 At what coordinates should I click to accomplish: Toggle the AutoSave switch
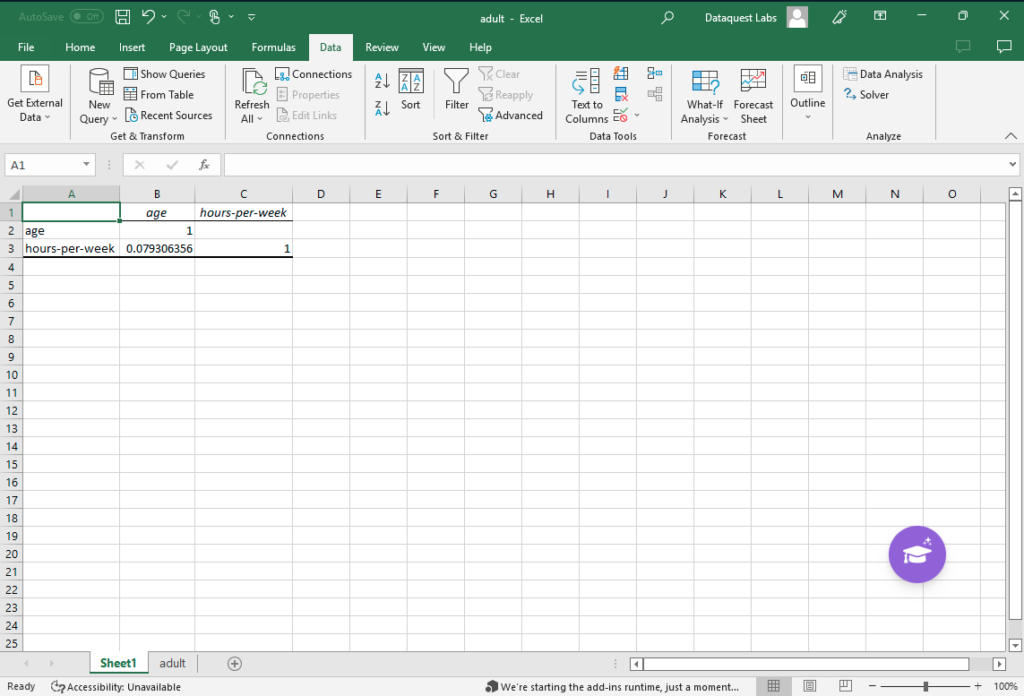point(87,17)
